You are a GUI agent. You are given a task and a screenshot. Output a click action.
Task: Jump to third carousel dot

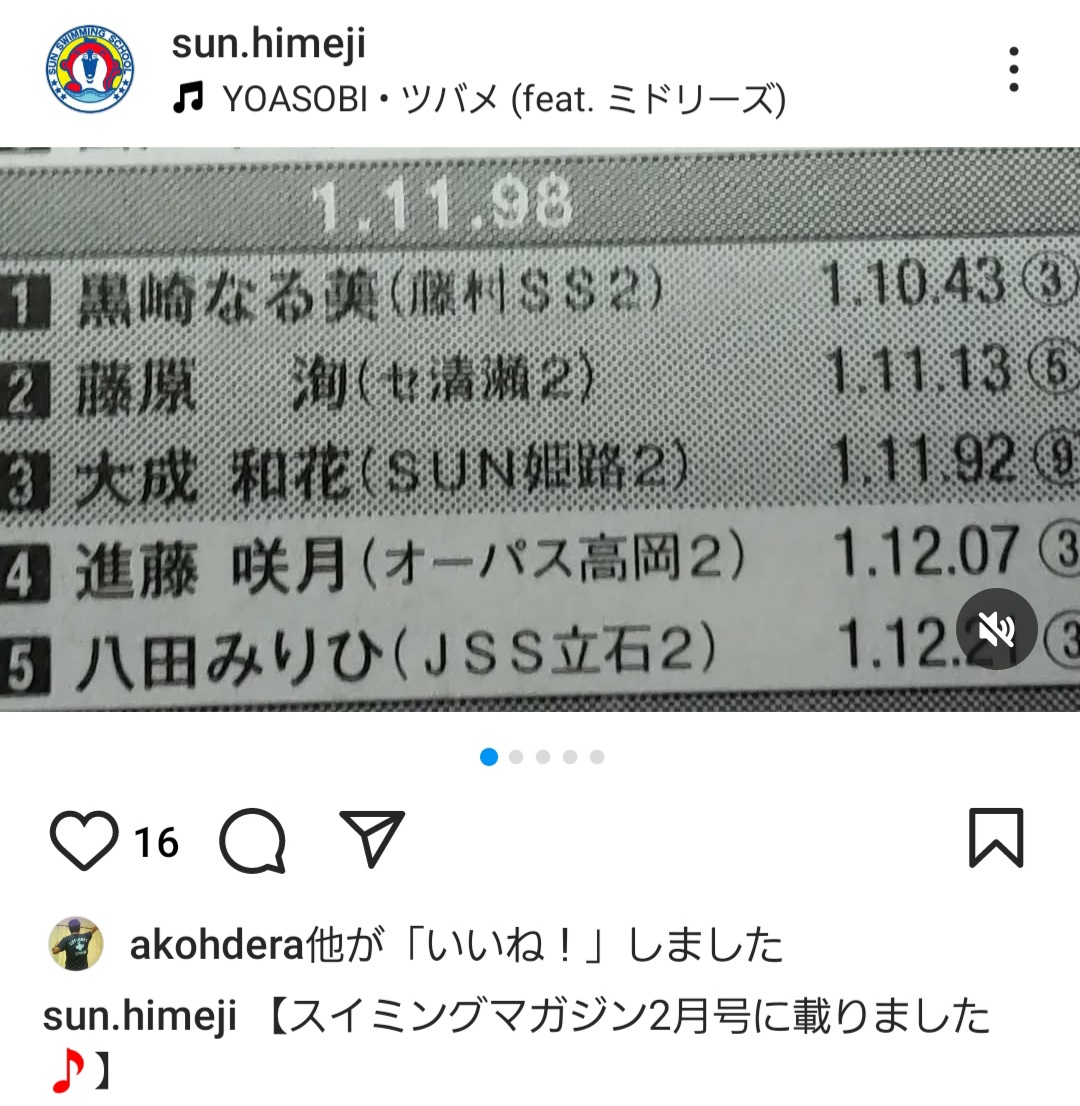[x=542, y=757]
